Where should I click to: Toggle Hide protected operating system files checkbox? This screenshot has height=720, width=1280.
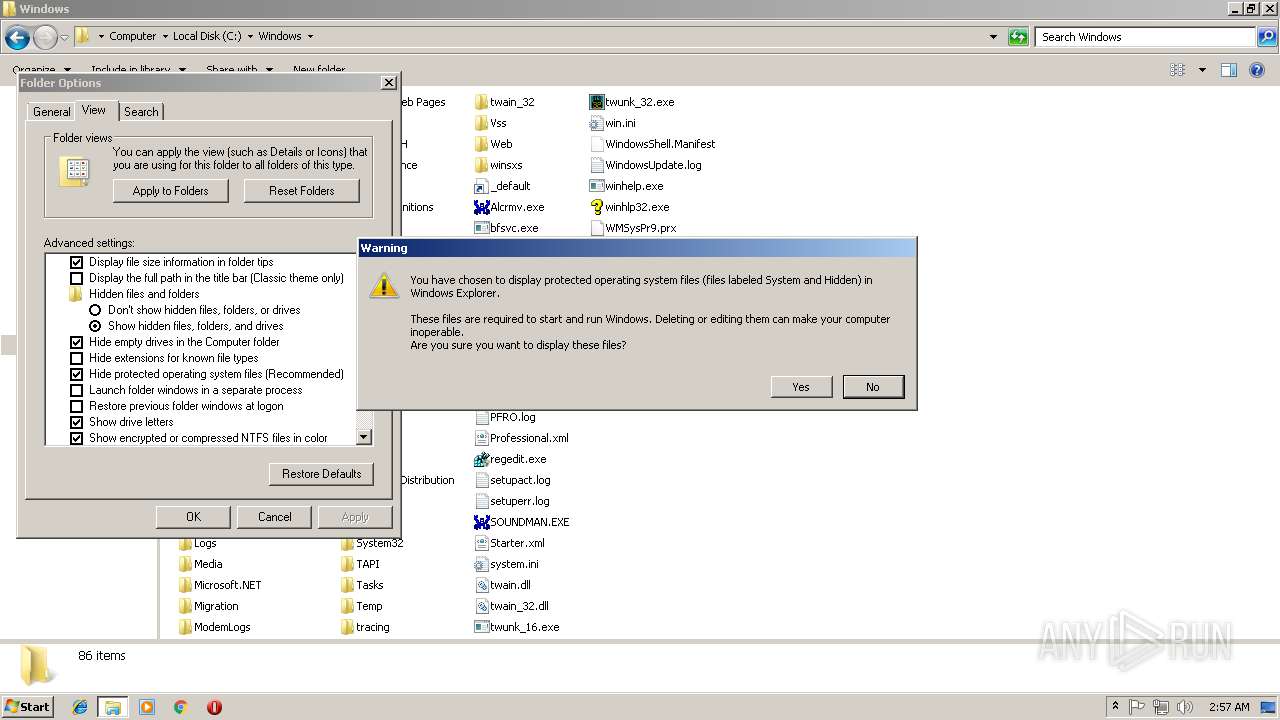click(76, 374)
